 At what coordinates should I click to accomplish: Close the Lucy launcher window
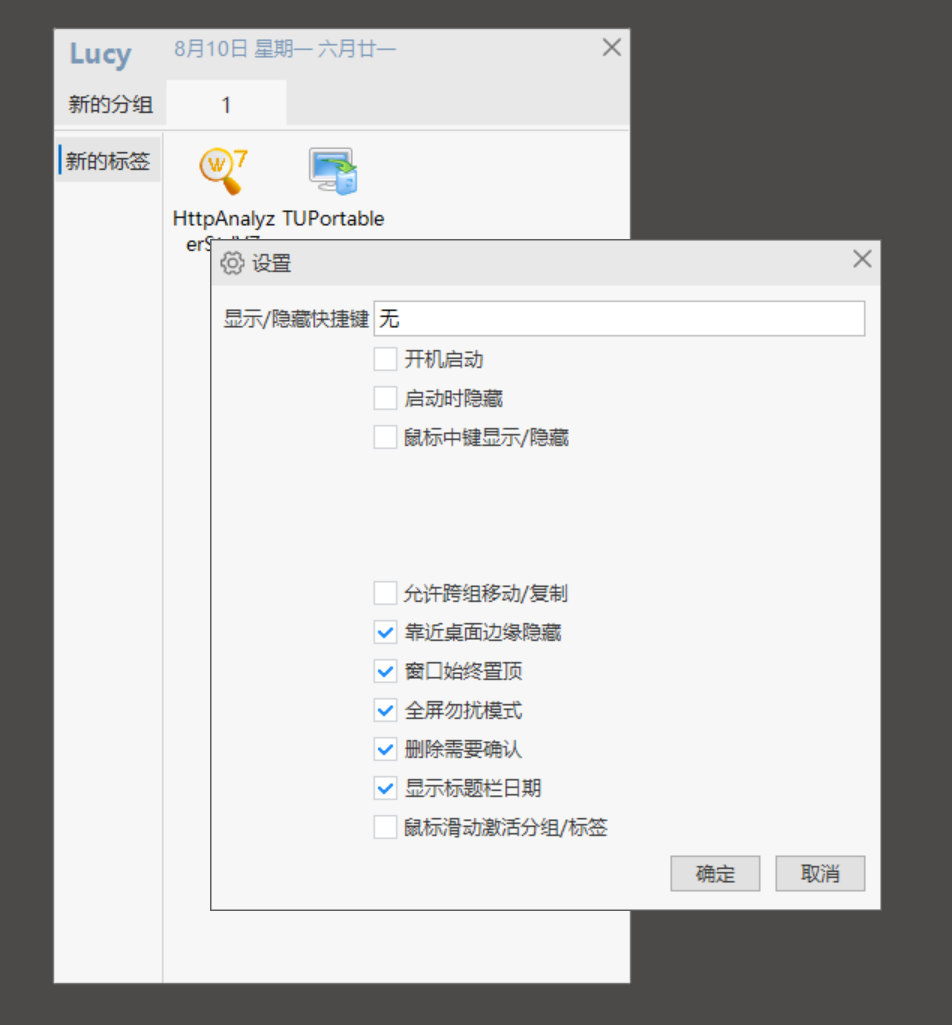(612, 47)
